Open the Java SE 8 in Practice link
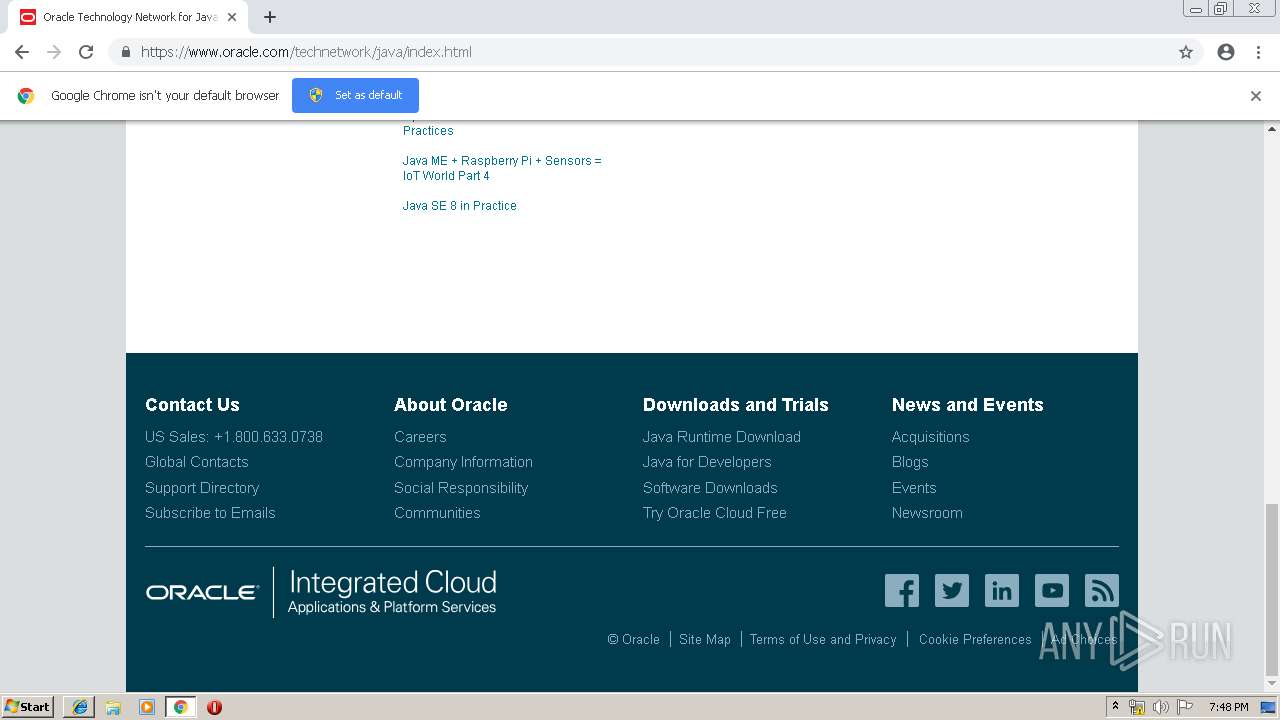The height and width of the screenshot is (720, 1280). tap(460, 206)
